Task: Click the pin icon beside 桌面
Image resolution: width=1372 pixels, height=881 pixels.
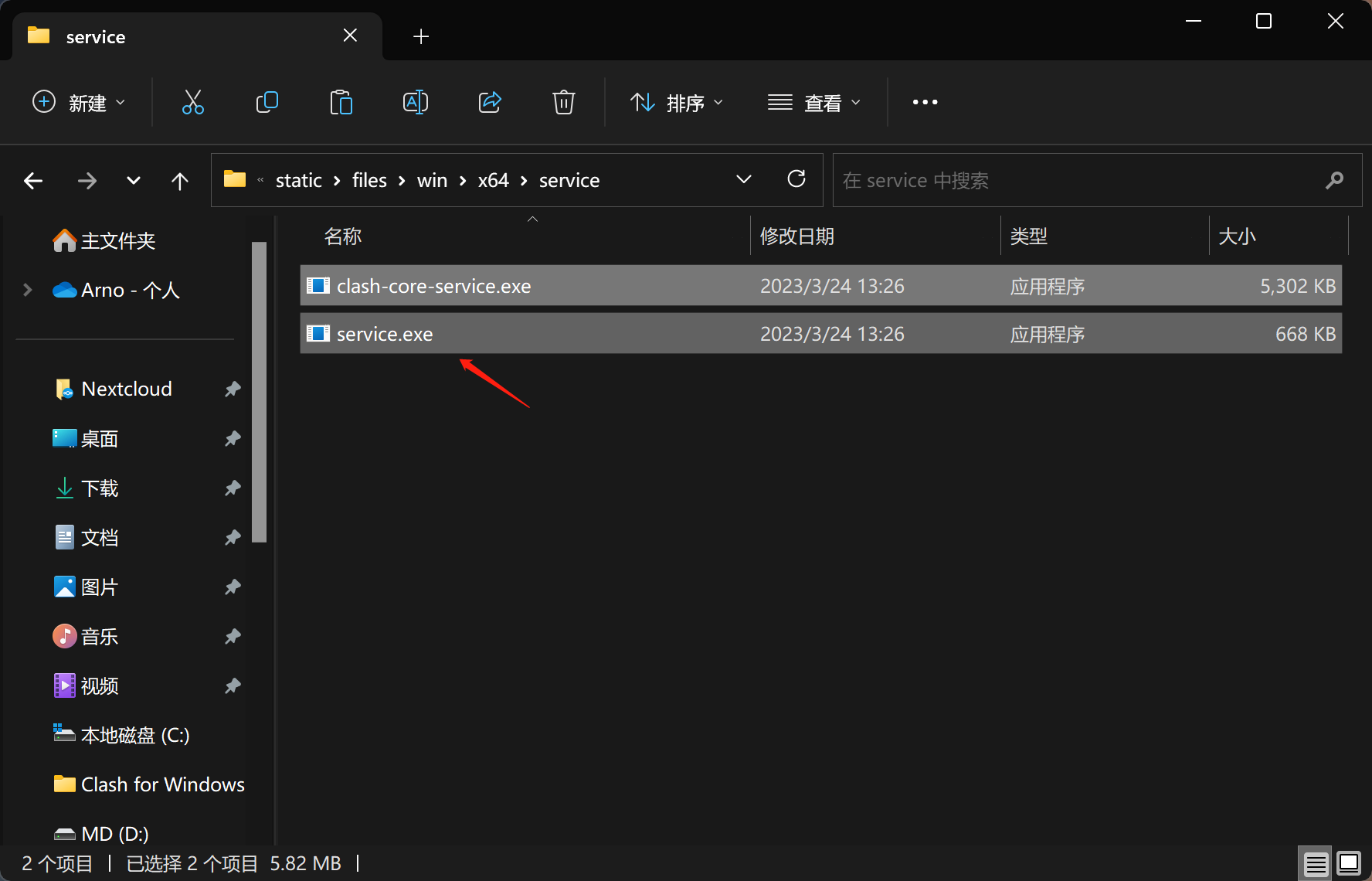Action: pyautogui.click(x=233, y=438)
